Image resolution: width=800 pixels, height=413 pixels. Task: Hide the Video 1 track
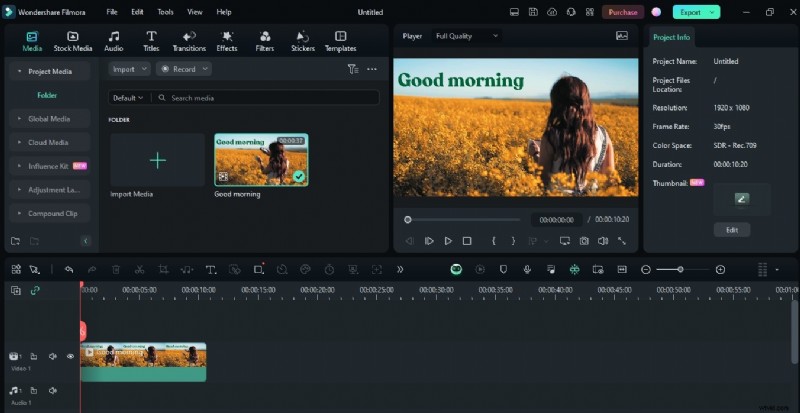(x=70, y=356)
